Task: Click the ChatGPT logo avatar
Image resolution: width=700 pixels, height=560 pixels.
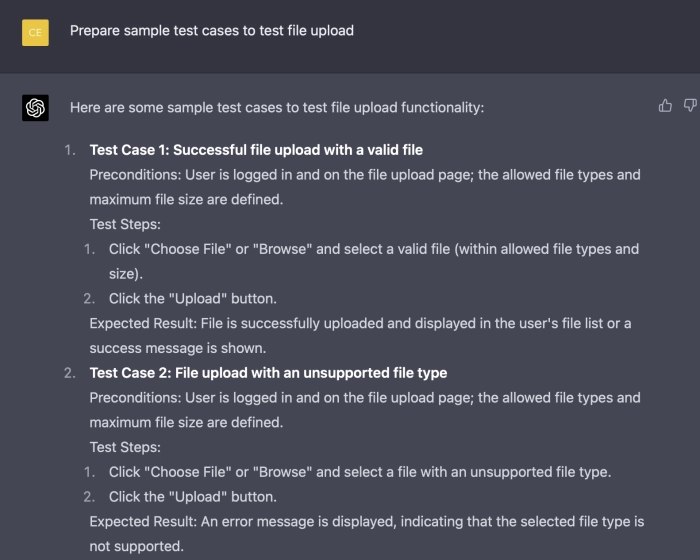Action: (x=35, y=107)
